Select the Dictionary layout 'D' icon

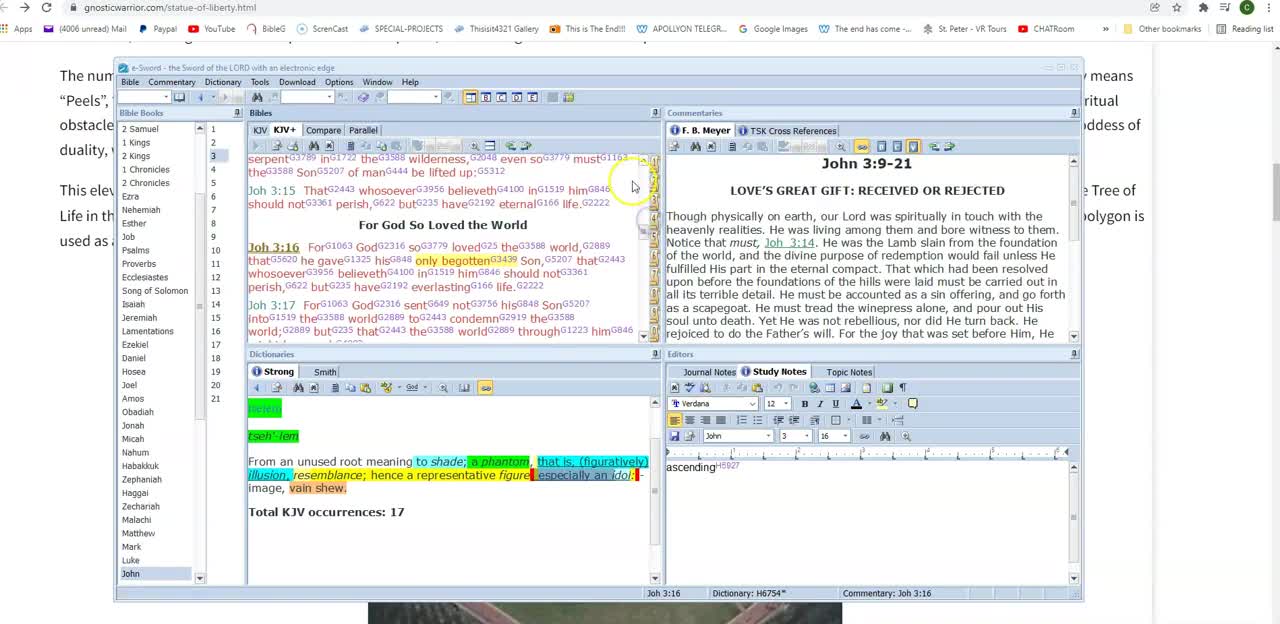pyautogui.click(x=517, y=97)
